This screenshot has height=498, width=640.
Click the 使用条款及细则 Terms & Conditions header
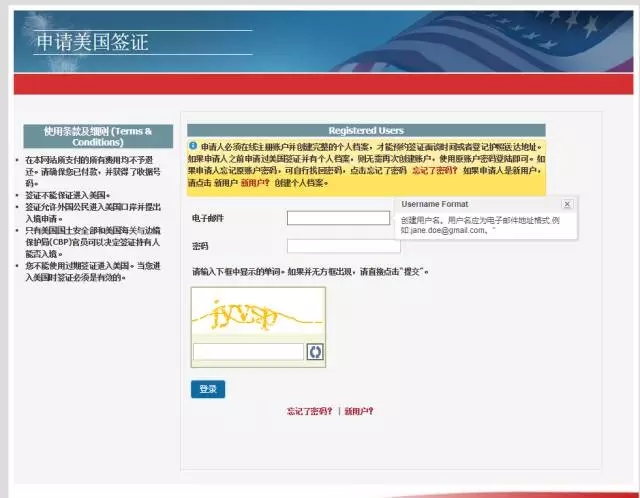click(98, 136)
